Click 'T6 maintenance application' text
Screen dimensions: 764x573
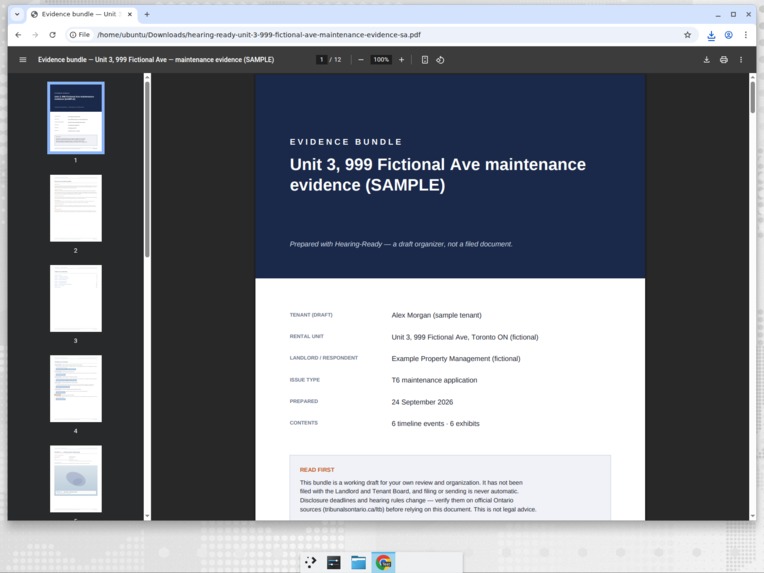click(x=434, y=380)
